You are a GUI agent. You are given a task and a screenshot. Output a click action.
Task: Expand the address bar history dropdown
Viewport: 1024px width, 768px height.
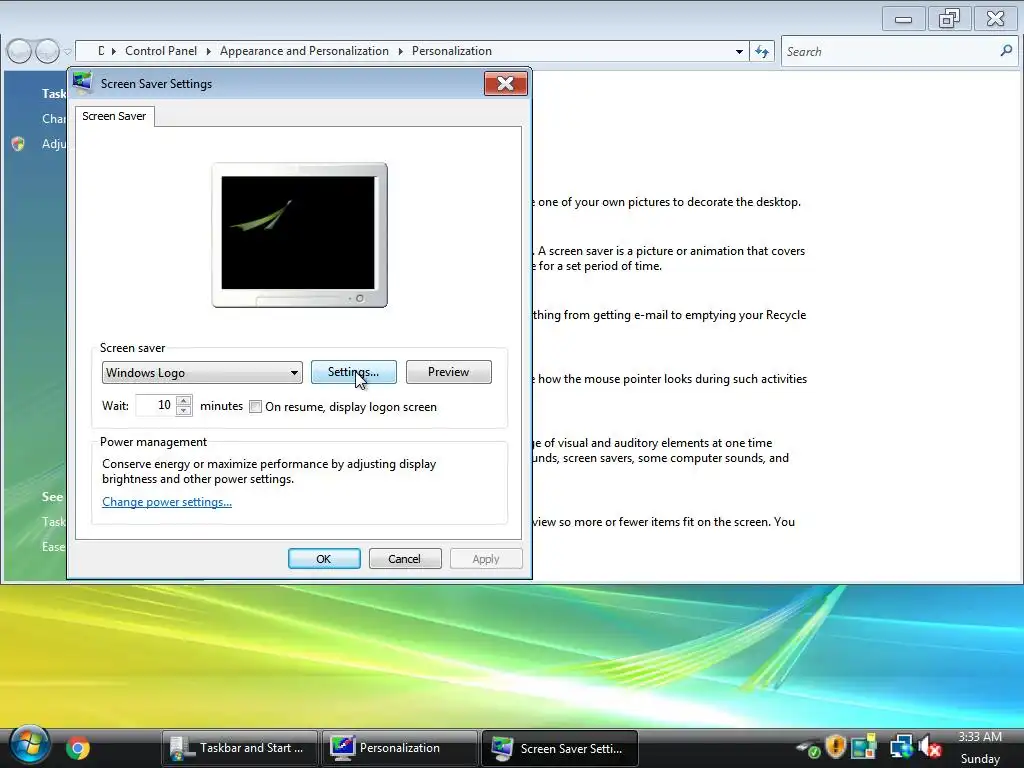point(739,51)
